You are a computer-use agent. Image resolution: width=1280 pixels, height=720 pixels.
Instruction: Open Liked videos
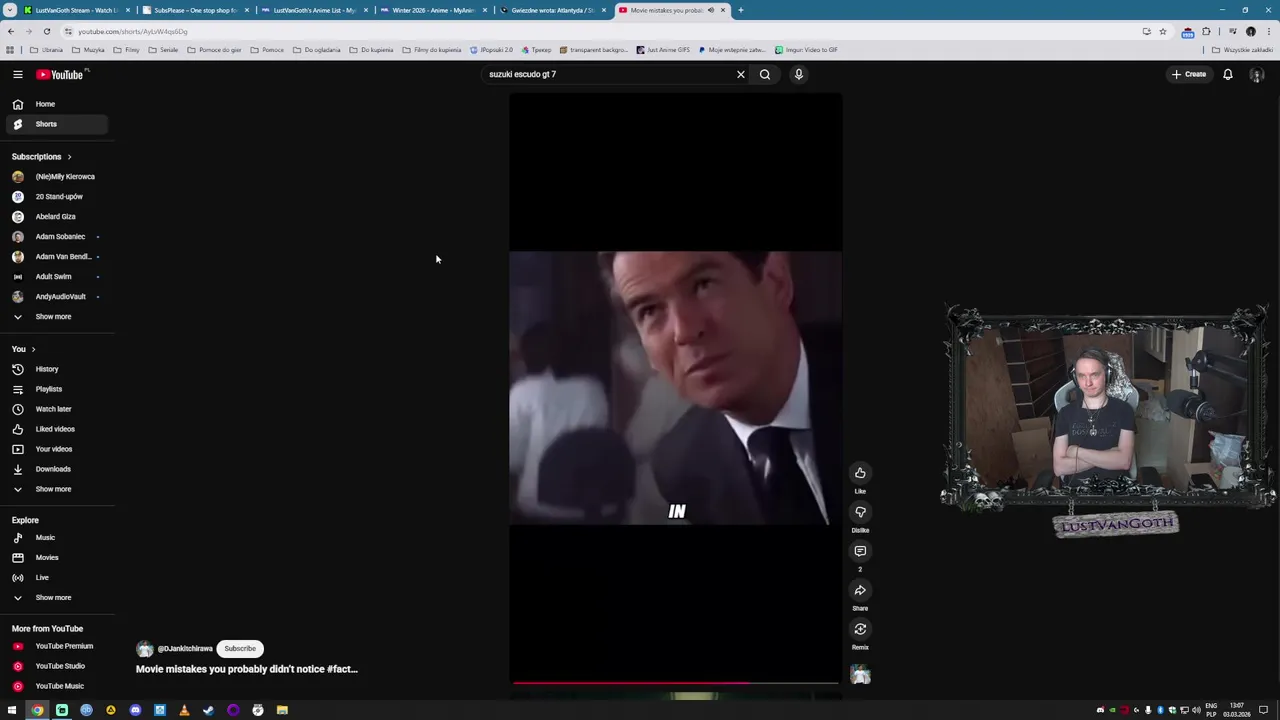58,429
